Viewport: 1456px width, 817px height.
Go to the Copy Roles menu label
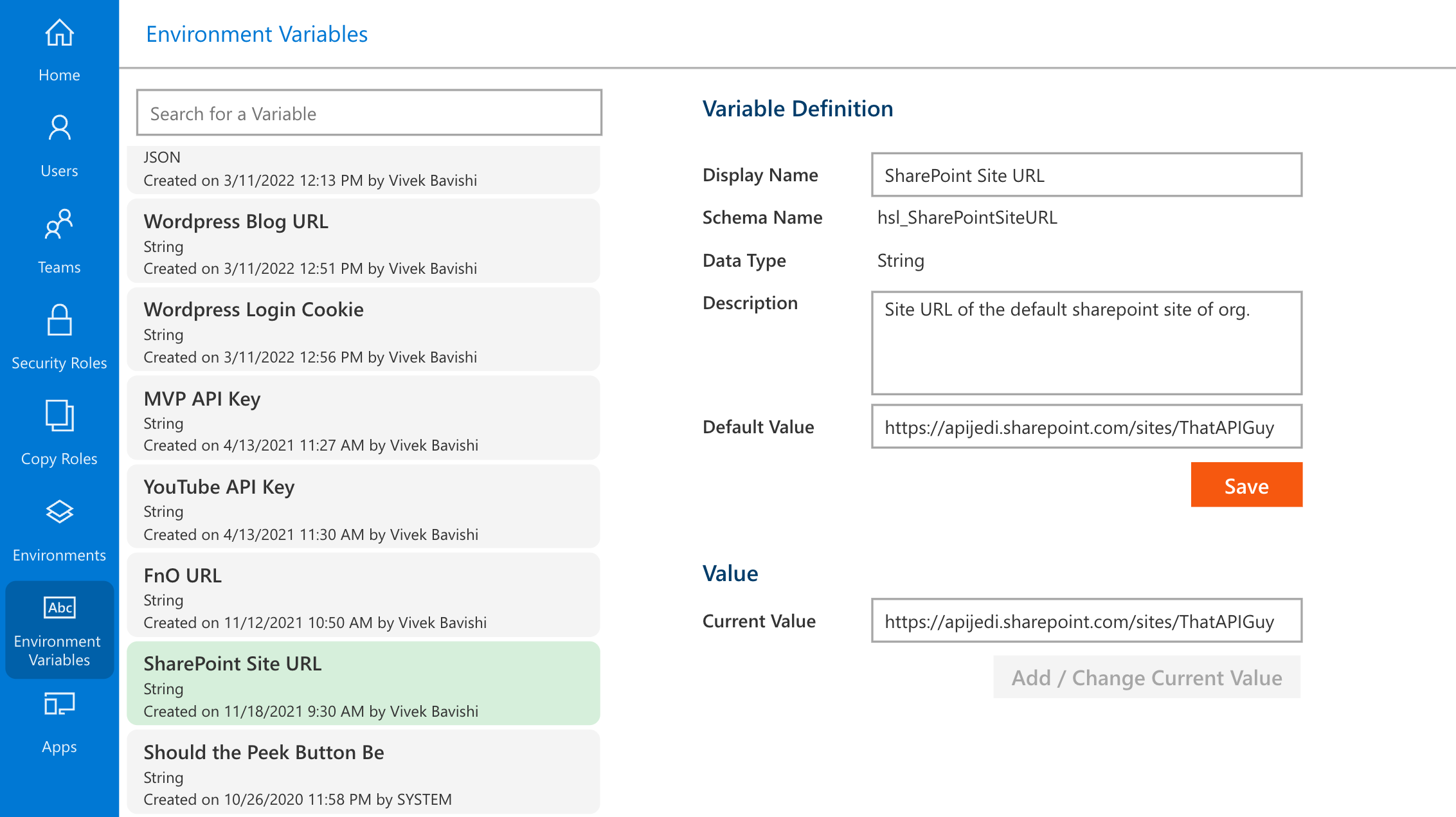coord(59,459)
